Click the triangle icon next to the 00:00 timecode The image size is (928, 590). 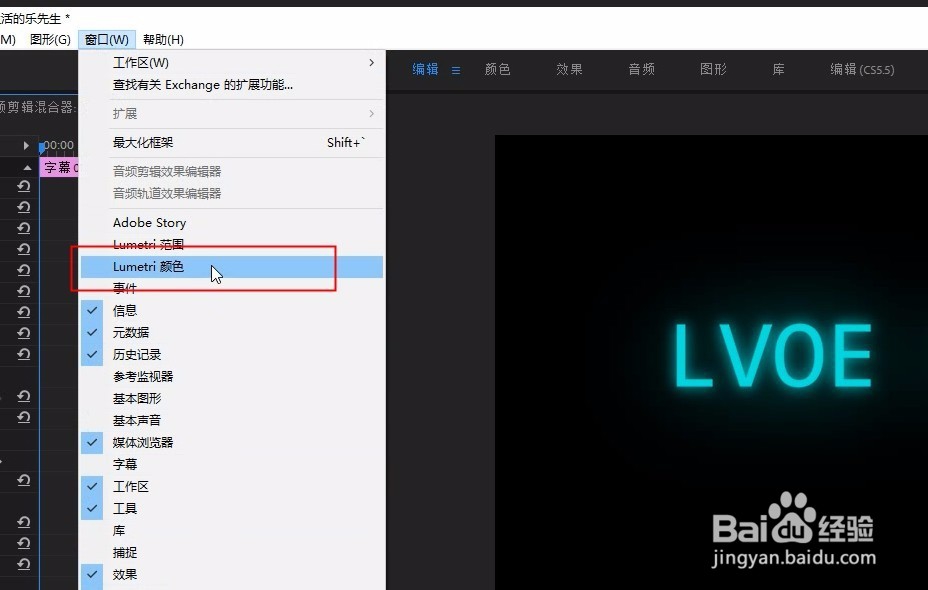point(24,146)
